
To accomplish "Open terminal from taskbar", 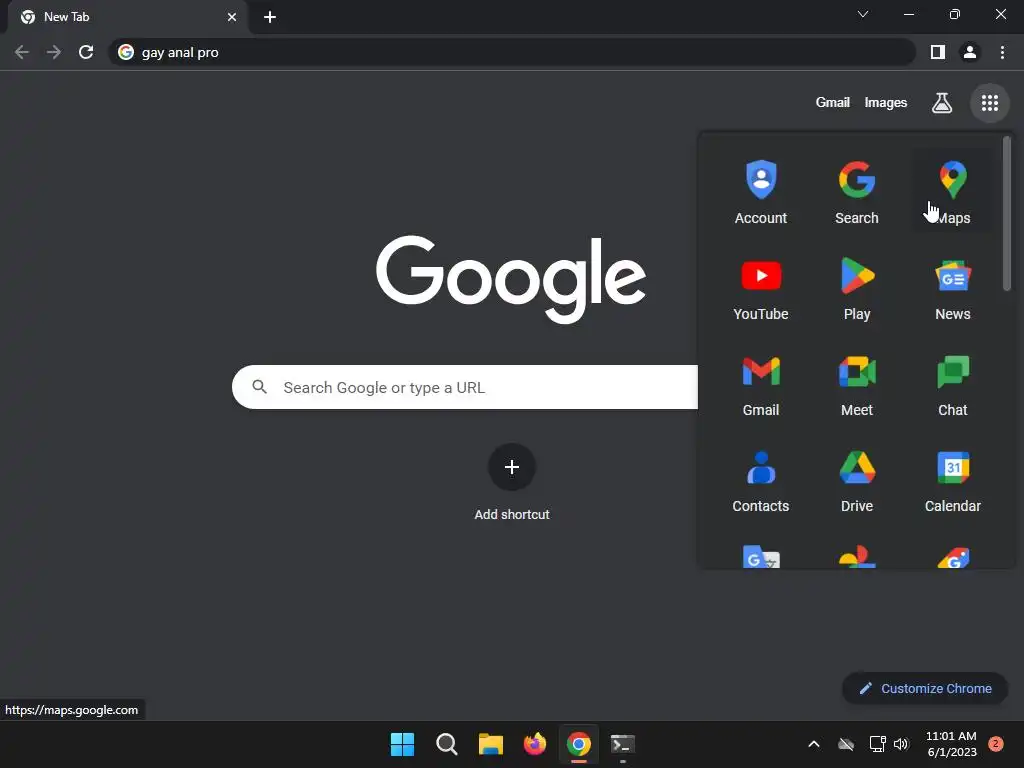I will 622,744.
